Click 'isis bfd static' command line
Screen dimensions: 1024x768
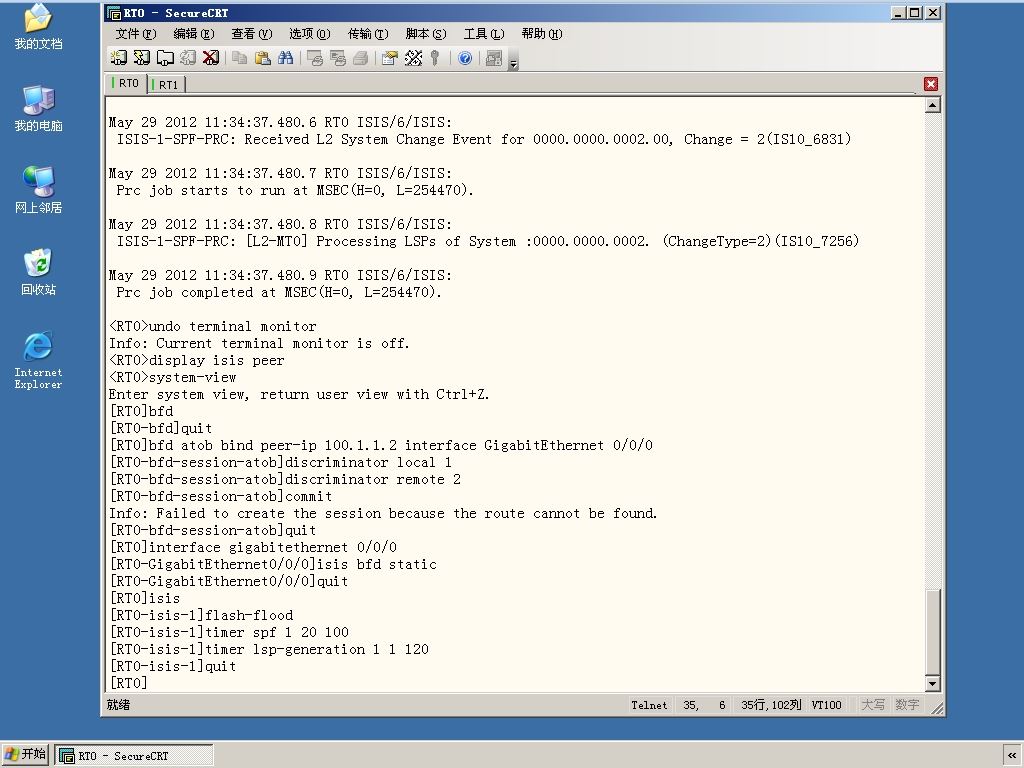(x=273, y=564)
